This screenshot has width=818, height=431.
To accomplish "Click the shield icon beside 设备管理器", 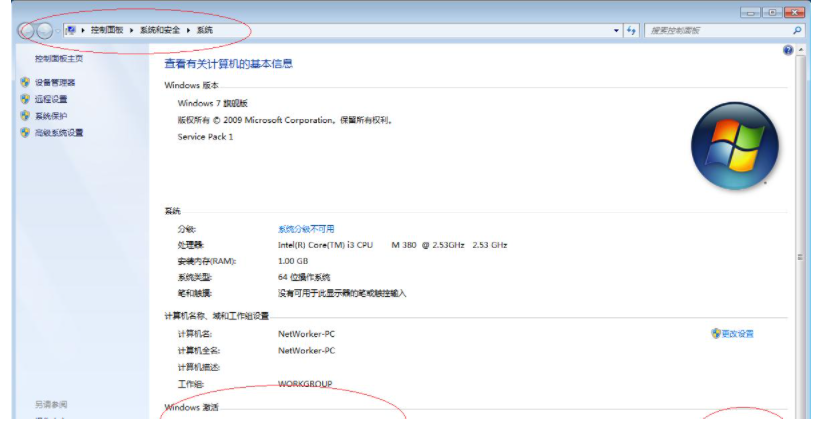I will click(25, 83).
